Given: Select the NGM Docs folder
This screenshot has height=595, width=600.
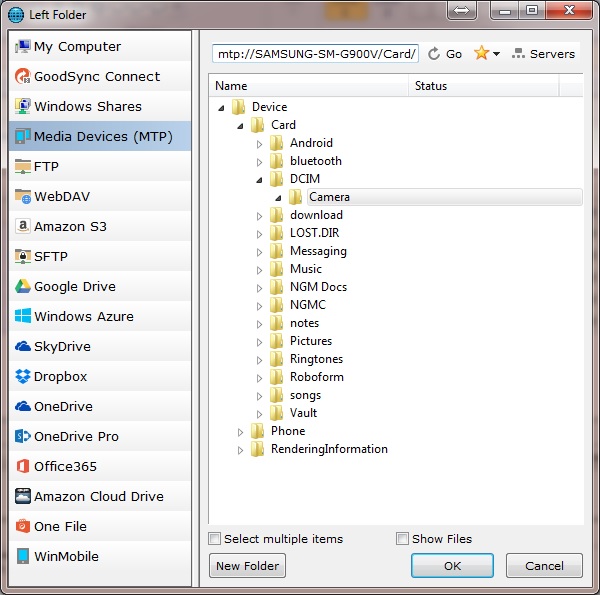Looking at the screenshot, I should [x=318, y=287].
